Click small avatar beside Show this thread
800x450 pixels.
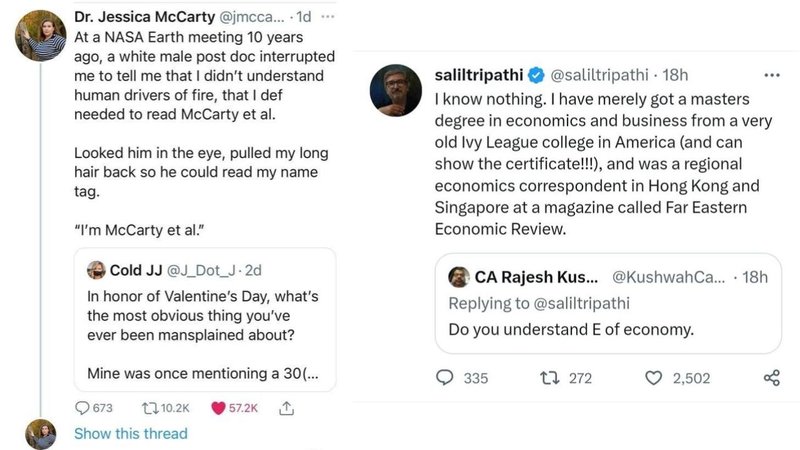42,434
